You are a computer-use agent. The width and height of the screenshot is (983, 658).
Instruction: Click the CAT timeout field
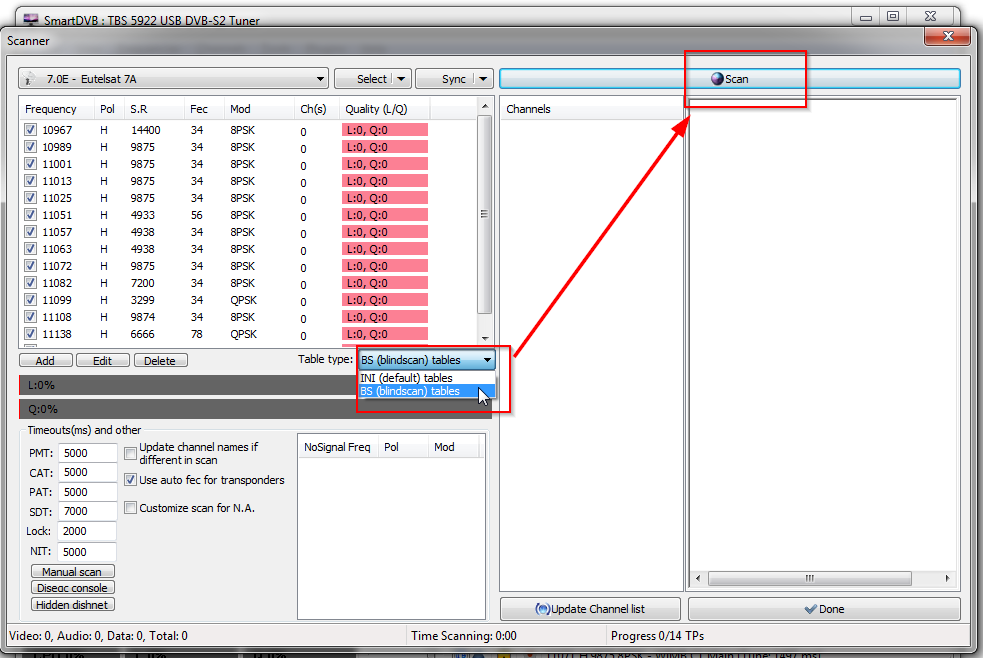(88, 473)
